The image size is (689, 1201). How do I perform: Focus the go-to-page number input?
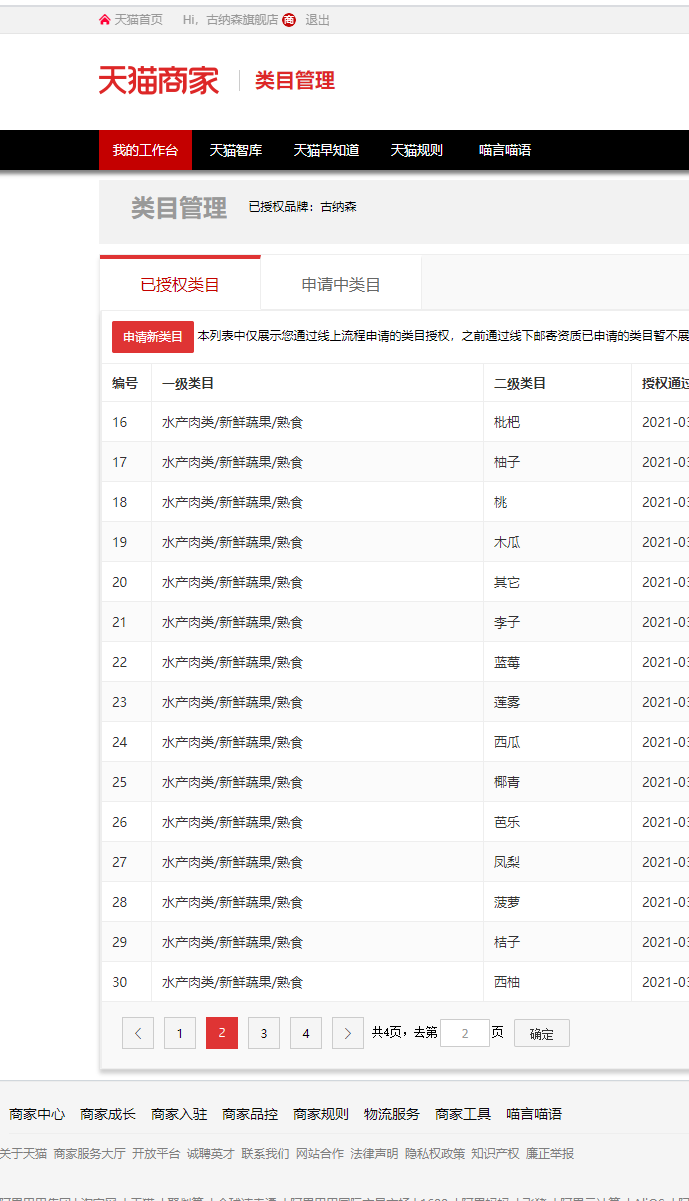coord(465,1033)
